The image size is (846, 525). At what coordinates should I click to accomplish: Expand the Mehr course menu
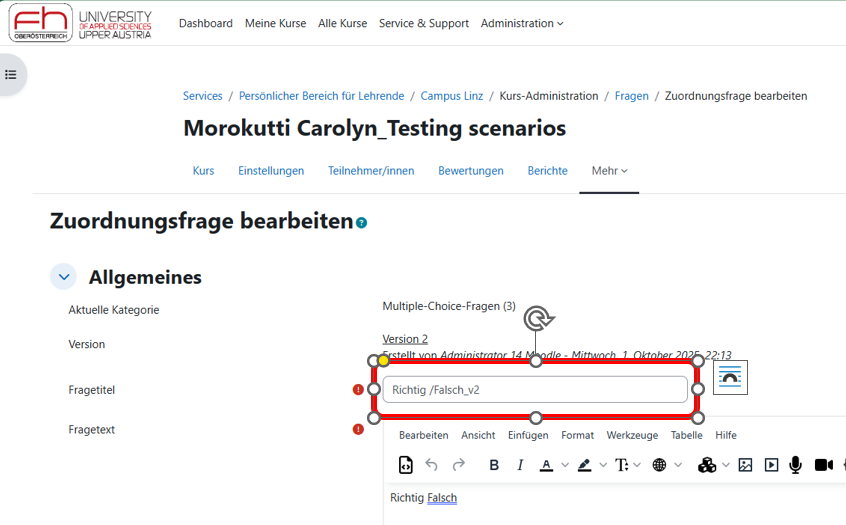(609, 171)
